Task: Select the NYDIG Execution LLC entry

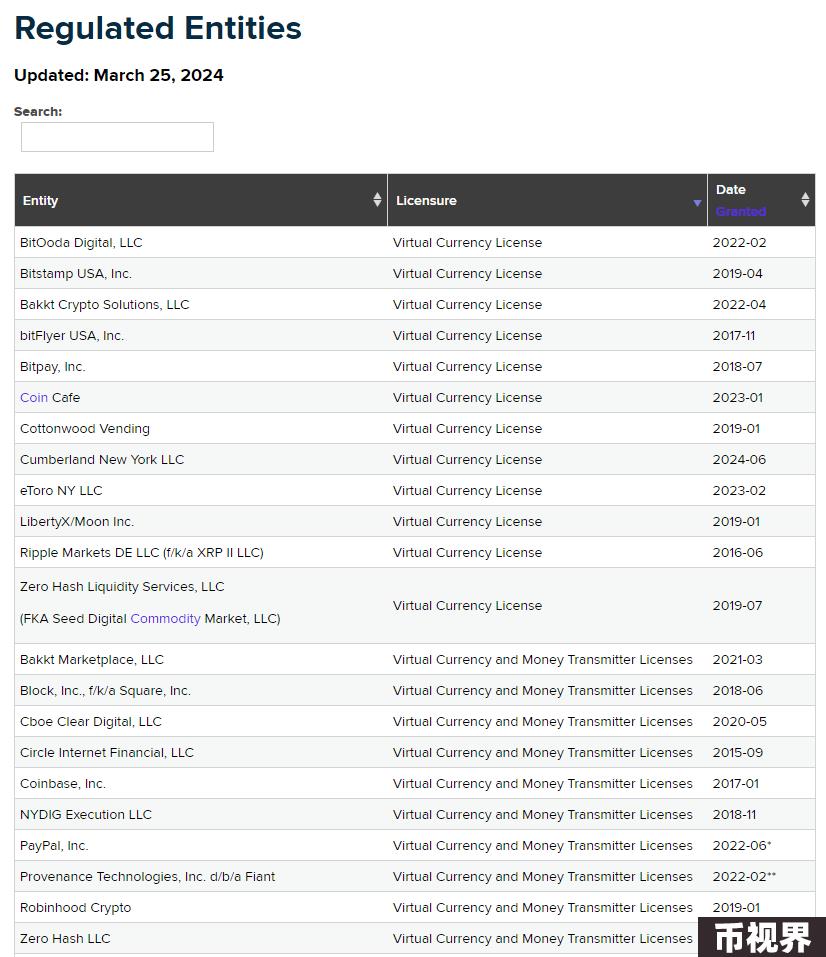Action: coord(86,815)
